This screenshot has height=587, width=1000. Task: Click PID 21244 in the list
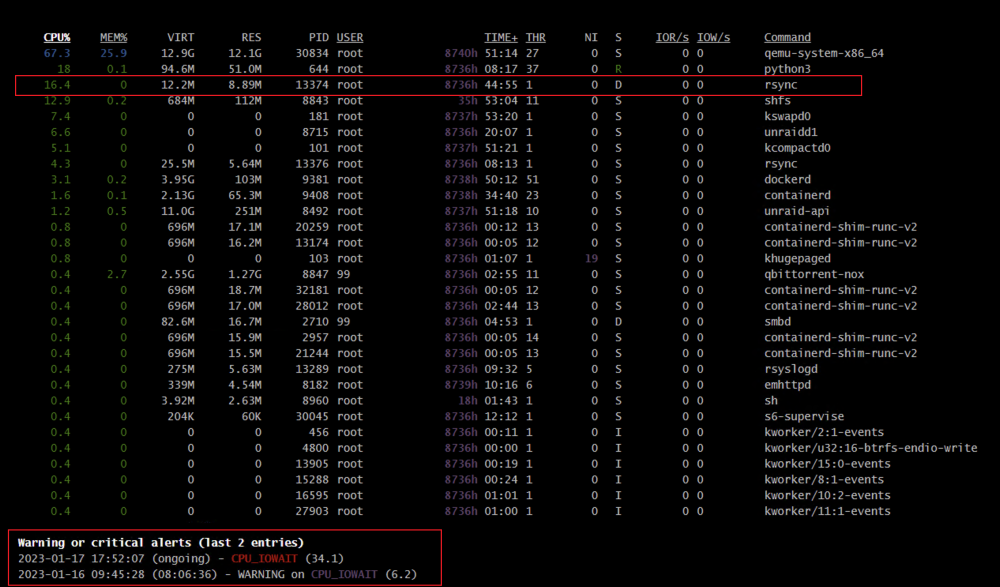(312, 353)
